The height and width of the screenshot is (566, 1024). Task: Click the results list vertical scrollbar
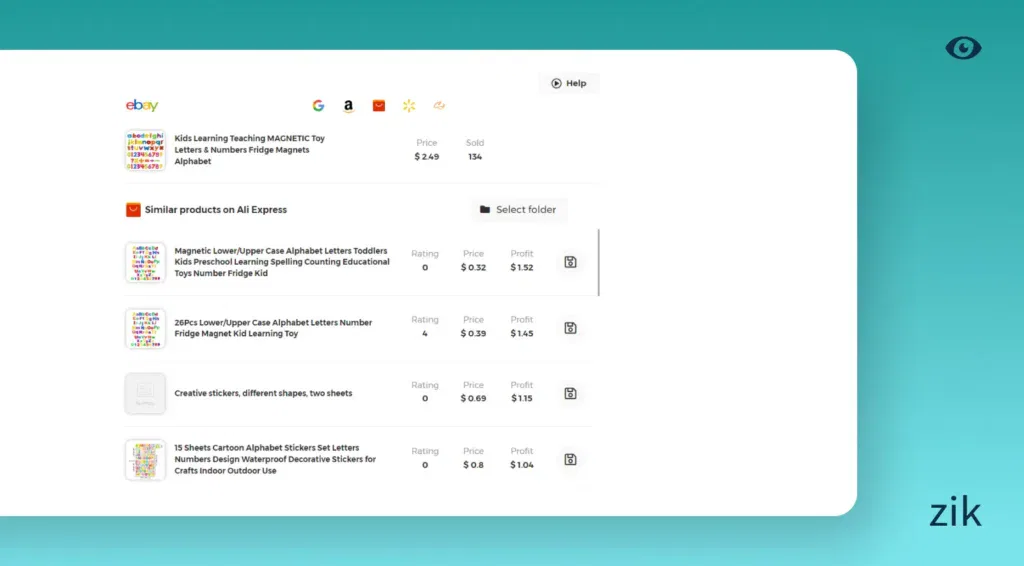tap(599, 262)
